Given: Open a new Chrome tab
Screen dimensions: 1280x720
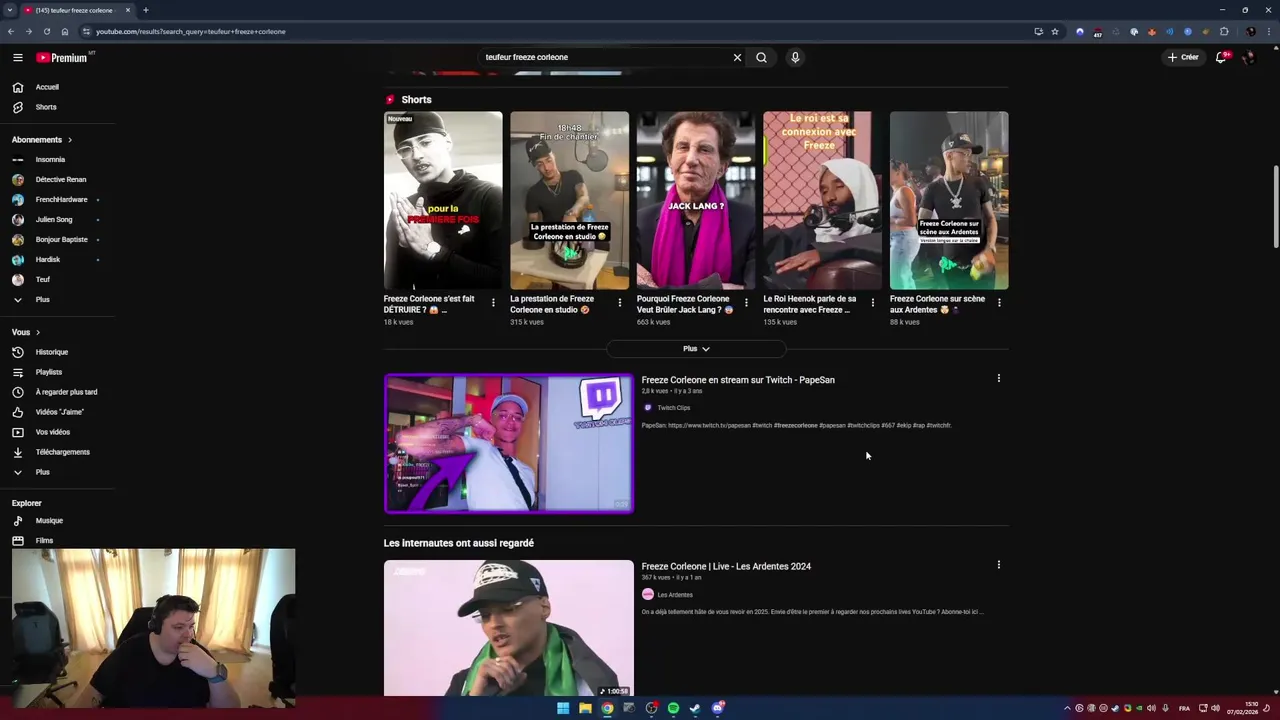Looking at the screenshot, I should tap(145, 10).
